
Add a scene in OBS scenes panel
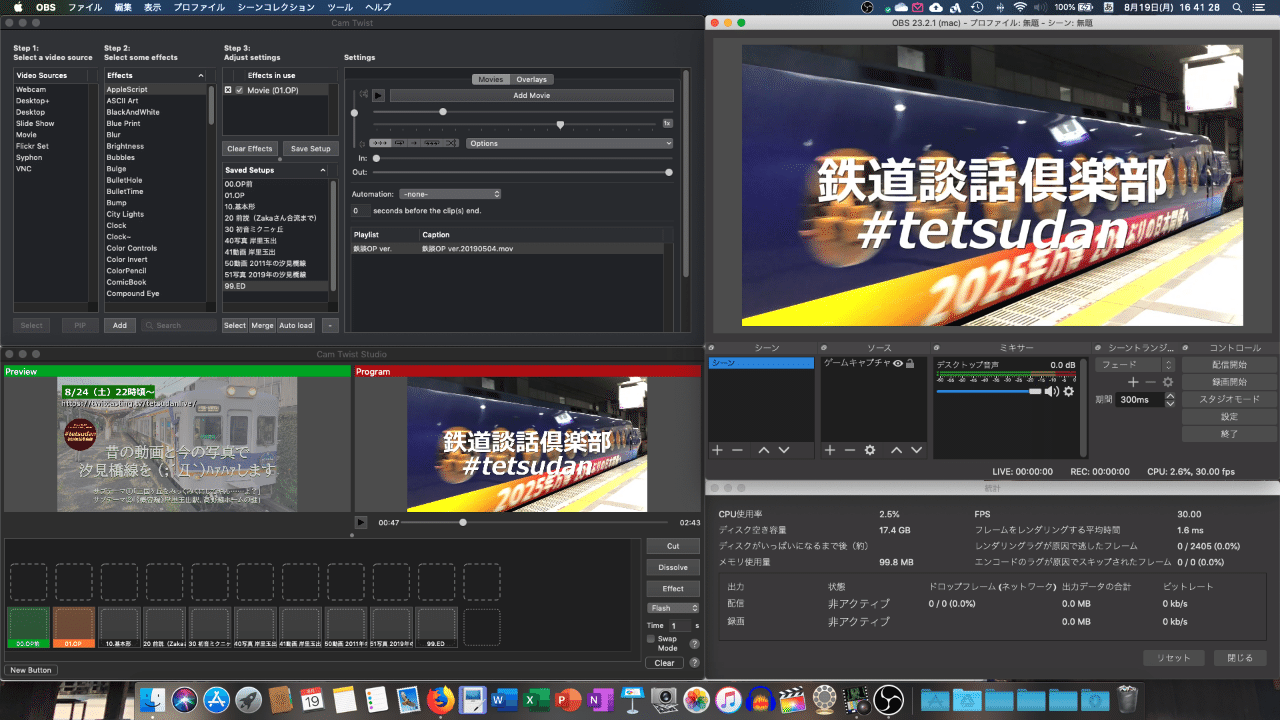pos(717,451)
